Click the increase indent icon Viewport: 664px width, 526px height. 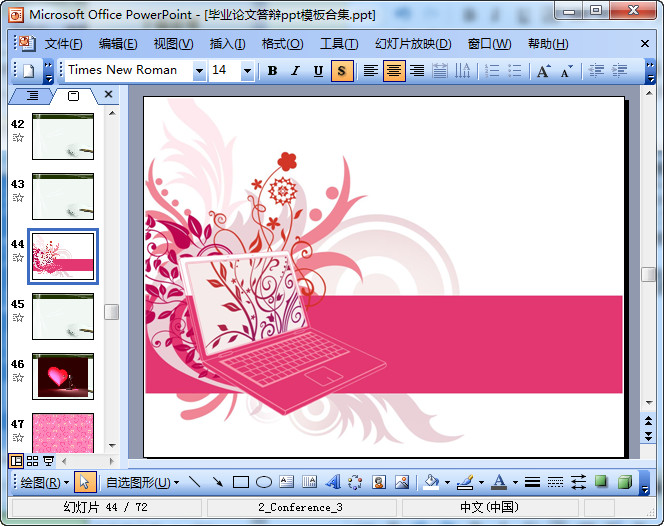pyautogui.click(x=619, y=71)
